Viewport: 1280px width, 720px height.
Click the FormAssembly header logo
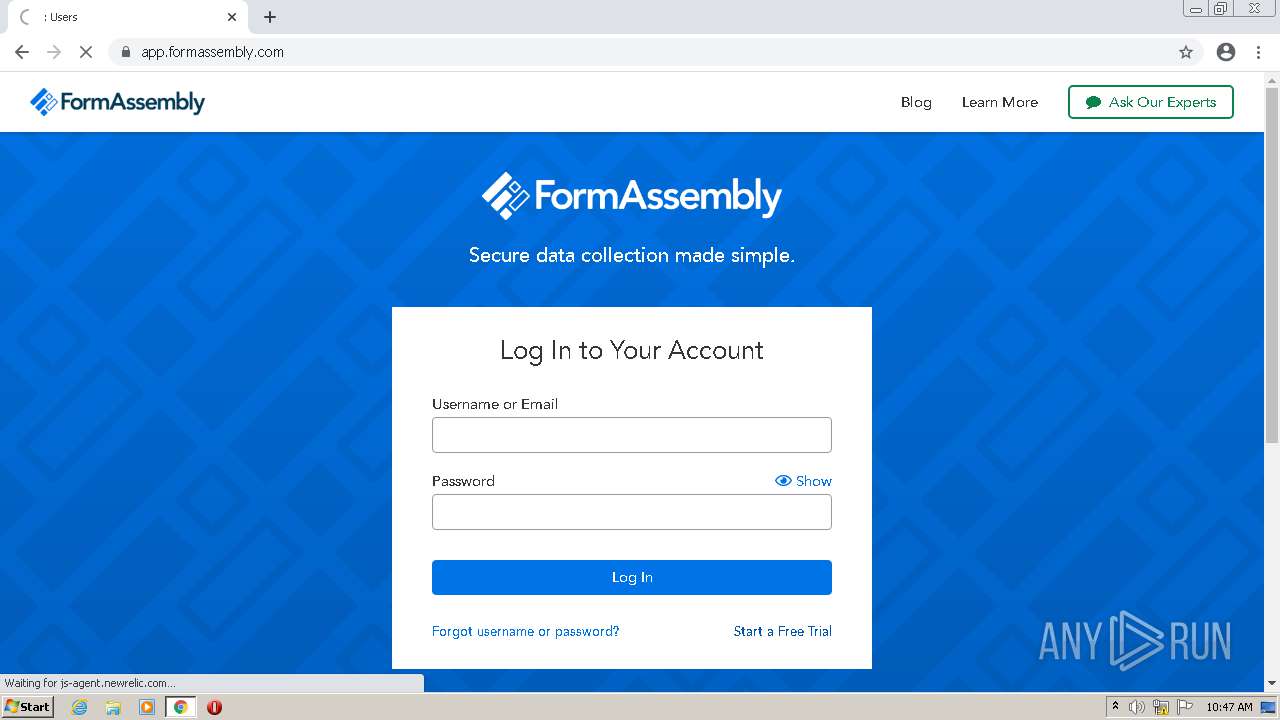click(x=117, y=102)
